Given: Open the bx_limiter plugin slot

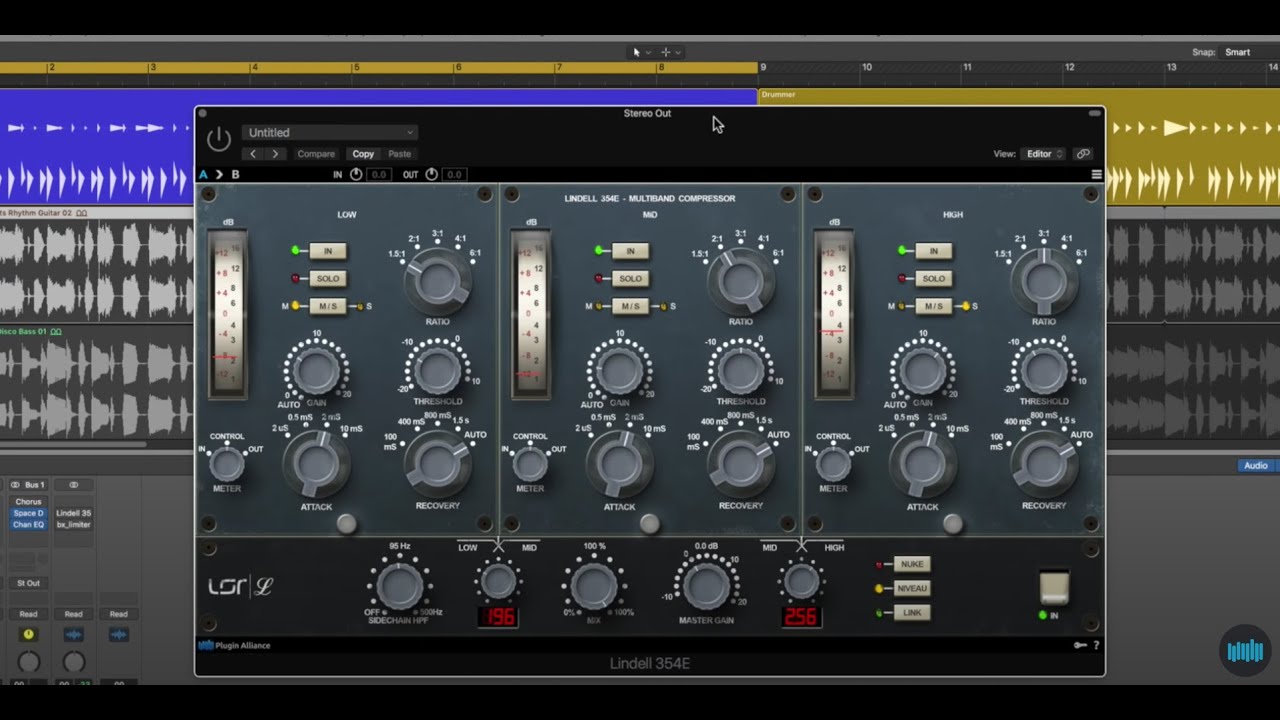Looking at the screenshot, I should pos(73,524).
